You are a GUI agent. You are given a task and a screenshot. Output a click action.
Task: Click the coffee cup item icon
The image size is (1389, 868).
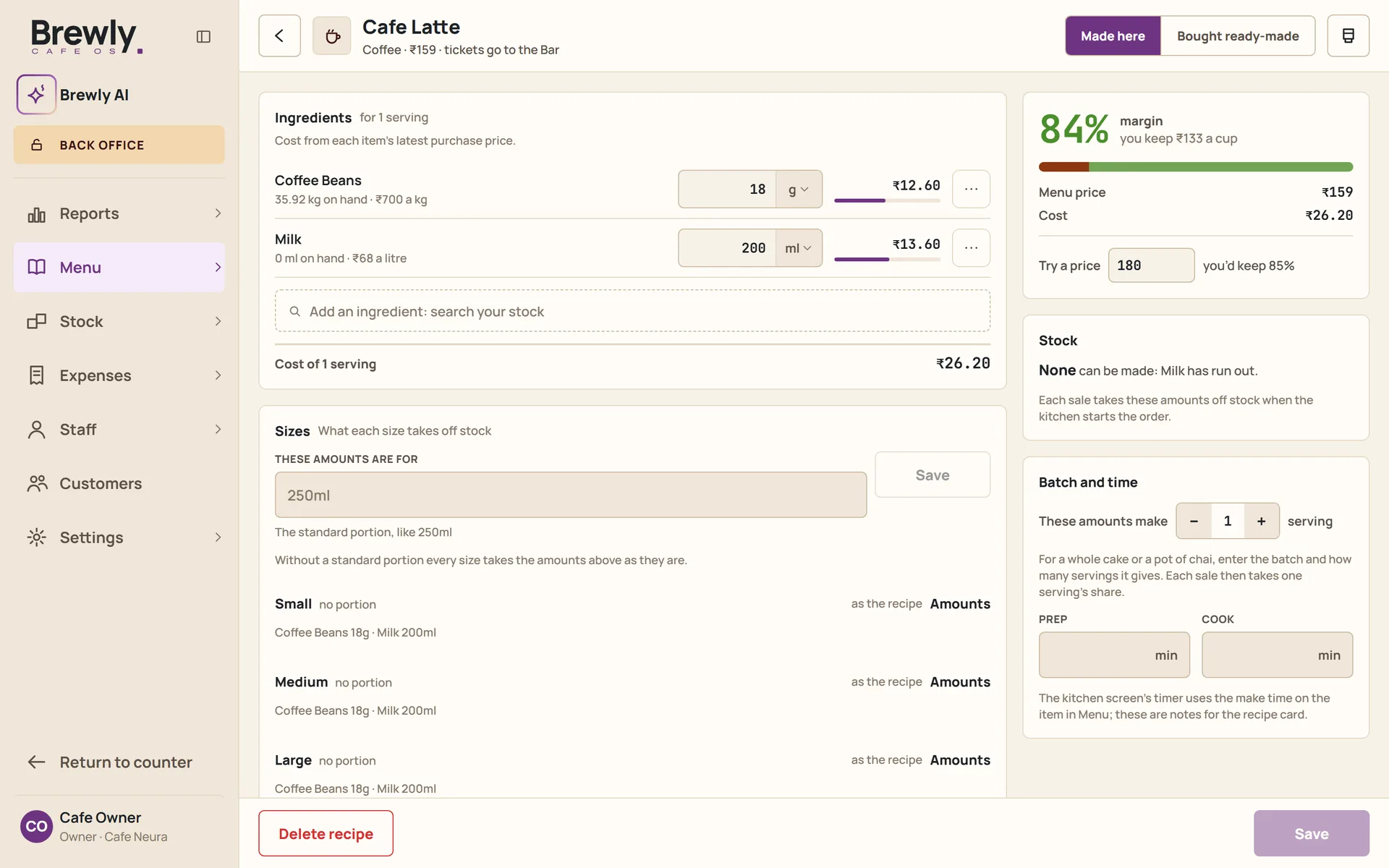332,35
